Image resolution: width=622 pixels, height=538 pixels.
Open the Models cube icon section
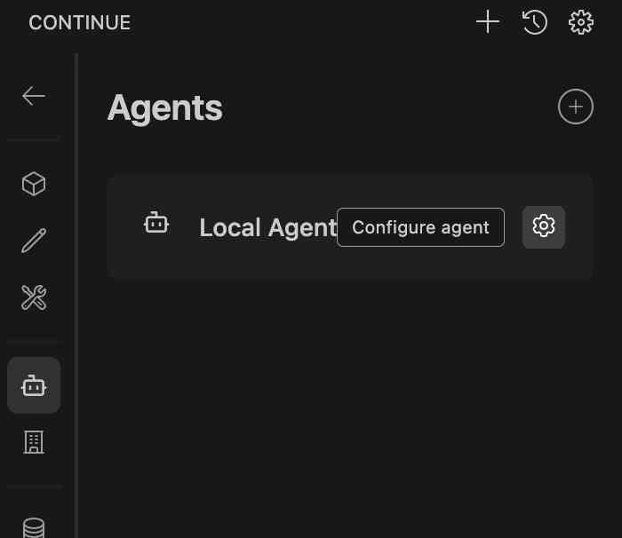(x=34, y=184)
